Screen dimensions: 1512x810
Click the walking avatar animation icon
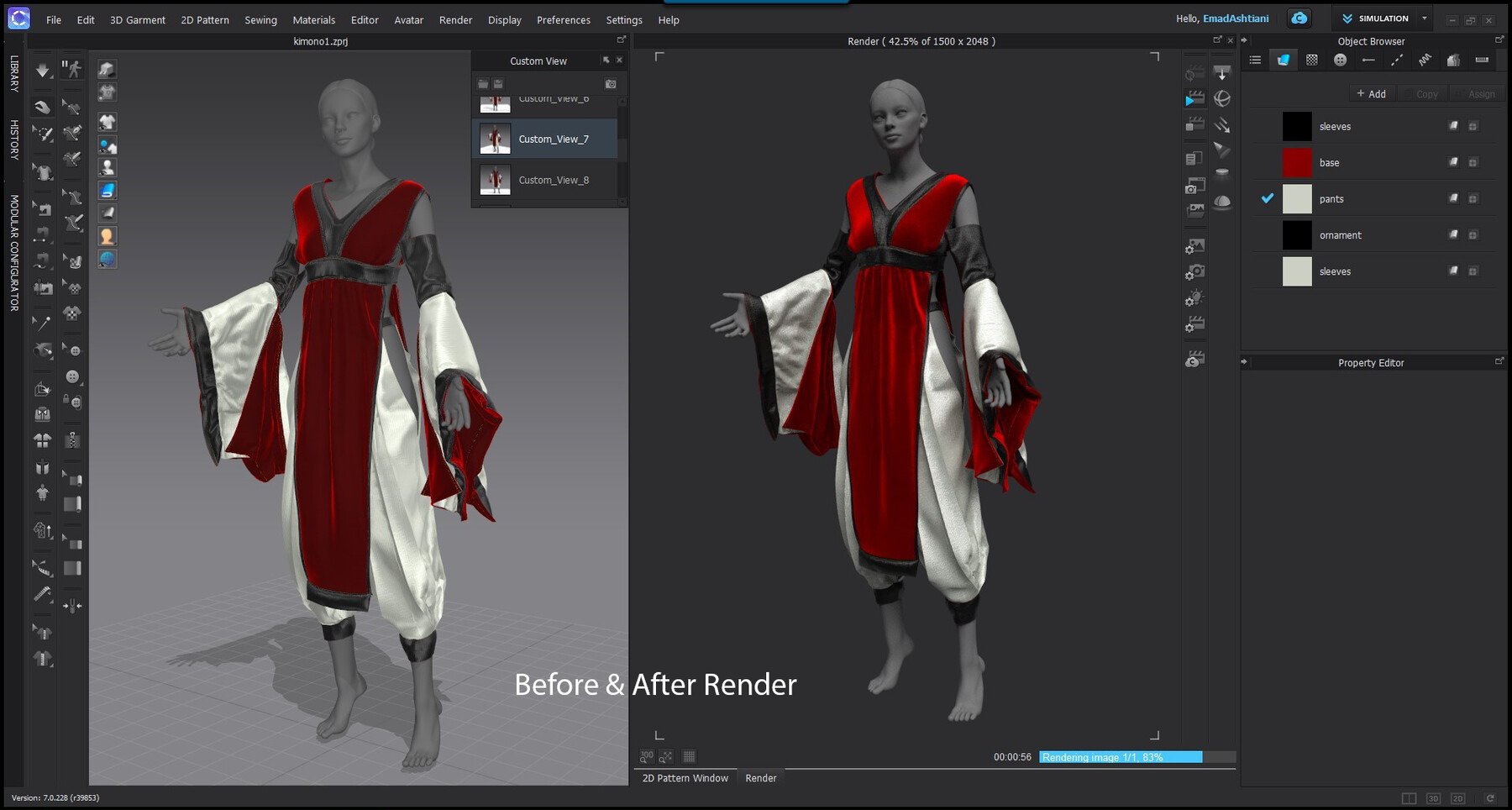click(73, 70)
